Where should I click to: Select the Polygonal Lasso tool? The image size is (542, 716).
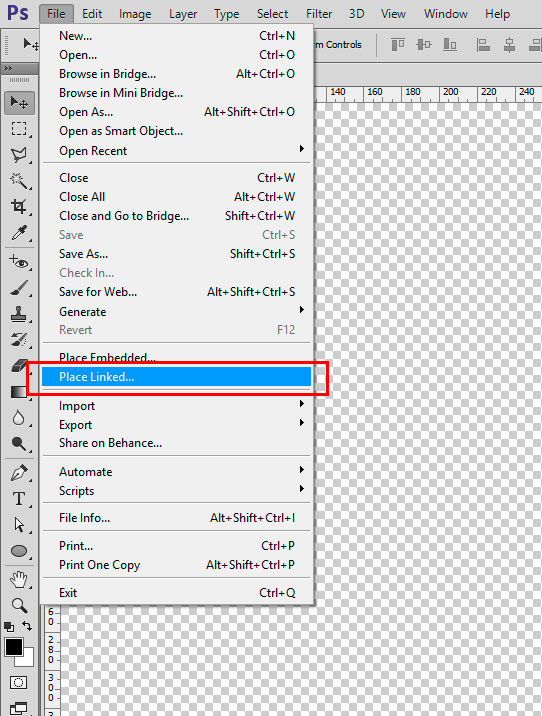(x=19, y=155)
